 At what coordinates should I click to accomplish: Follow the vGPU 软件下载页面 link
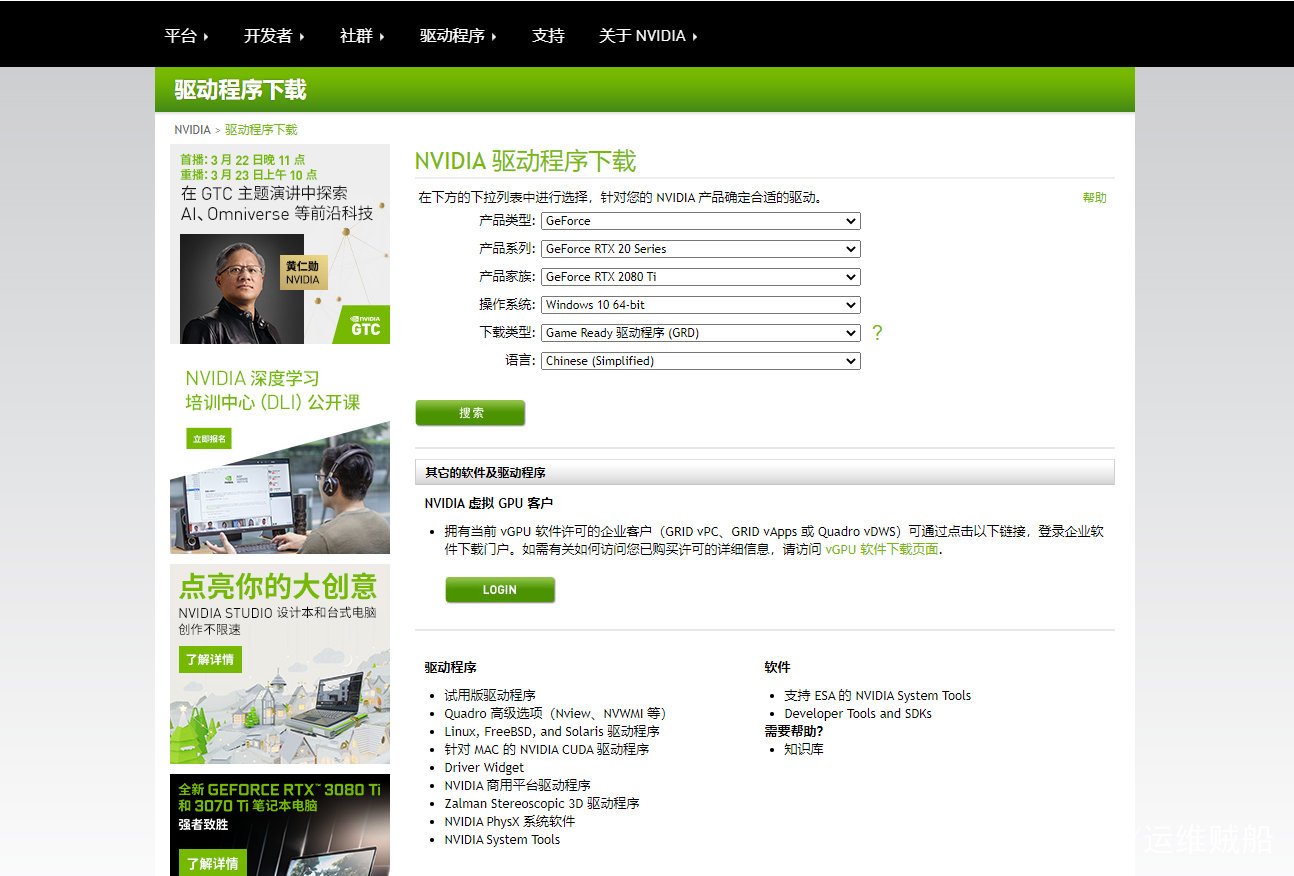tap(881, 549)
